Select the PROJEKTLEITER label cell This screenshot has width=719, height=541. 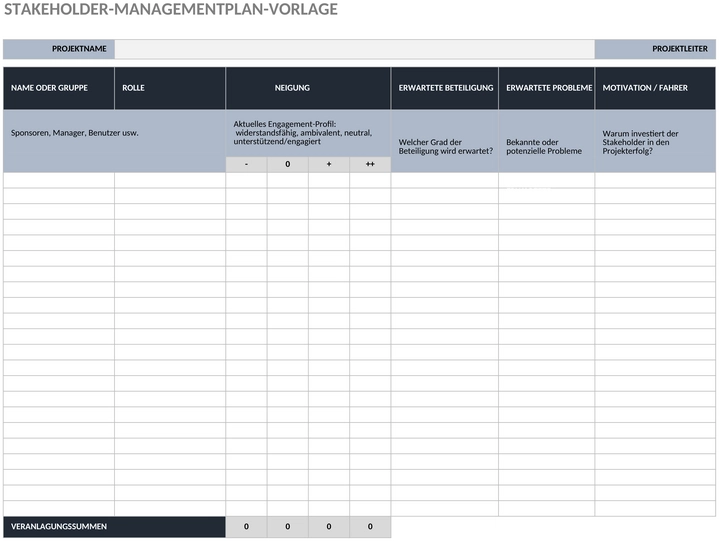[655, 49]
